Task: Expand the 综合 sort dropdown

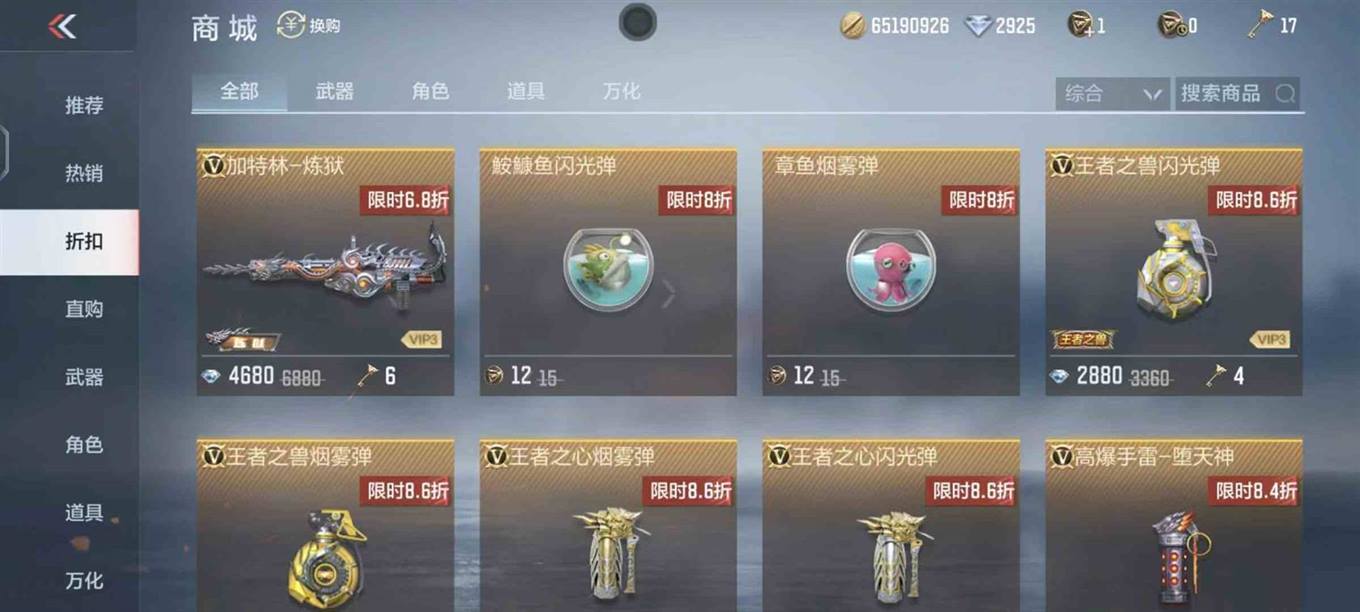Action: pyautogui.click(x=1113, y=94)
